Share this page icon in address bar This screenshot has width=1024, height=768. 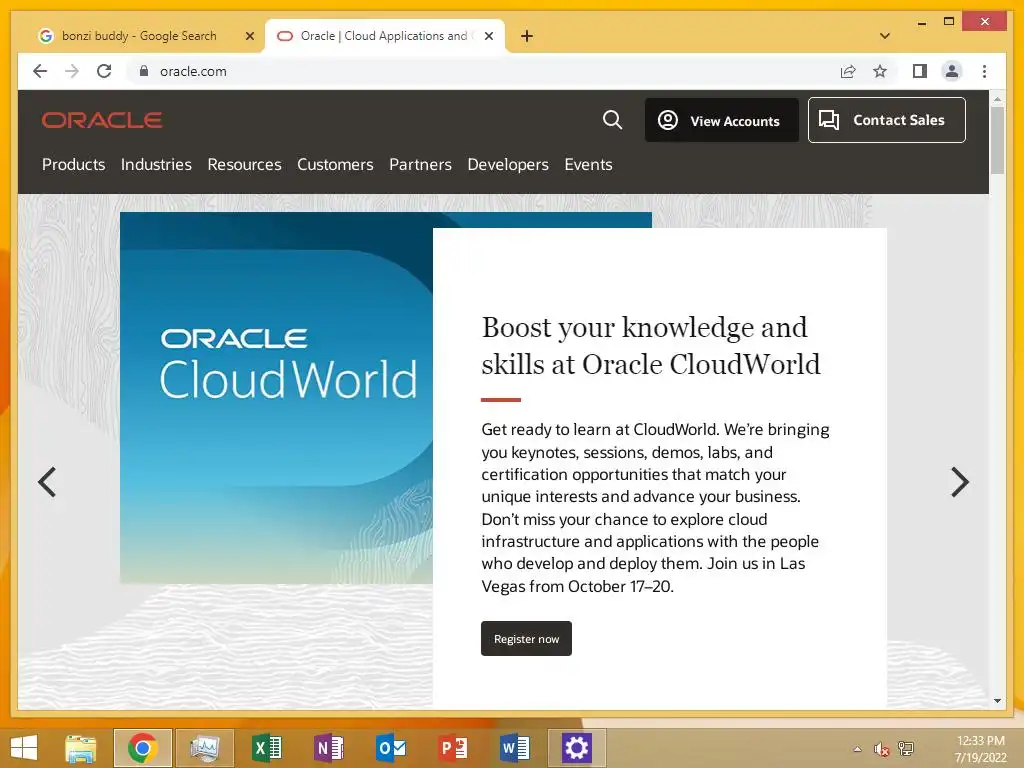pyautogui.click(x=848, y=71)
